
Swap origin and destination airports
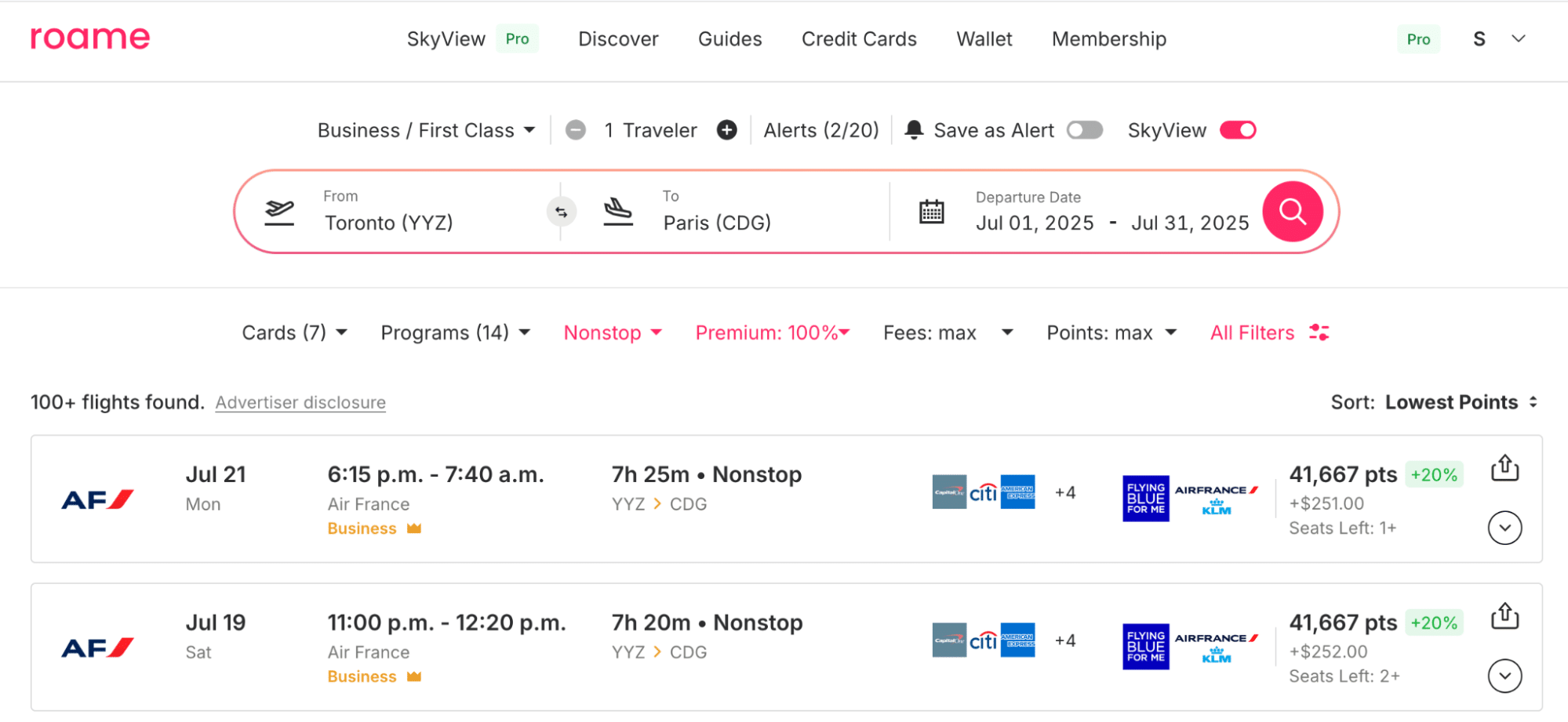pyautogui.click(x=561, y=212)
